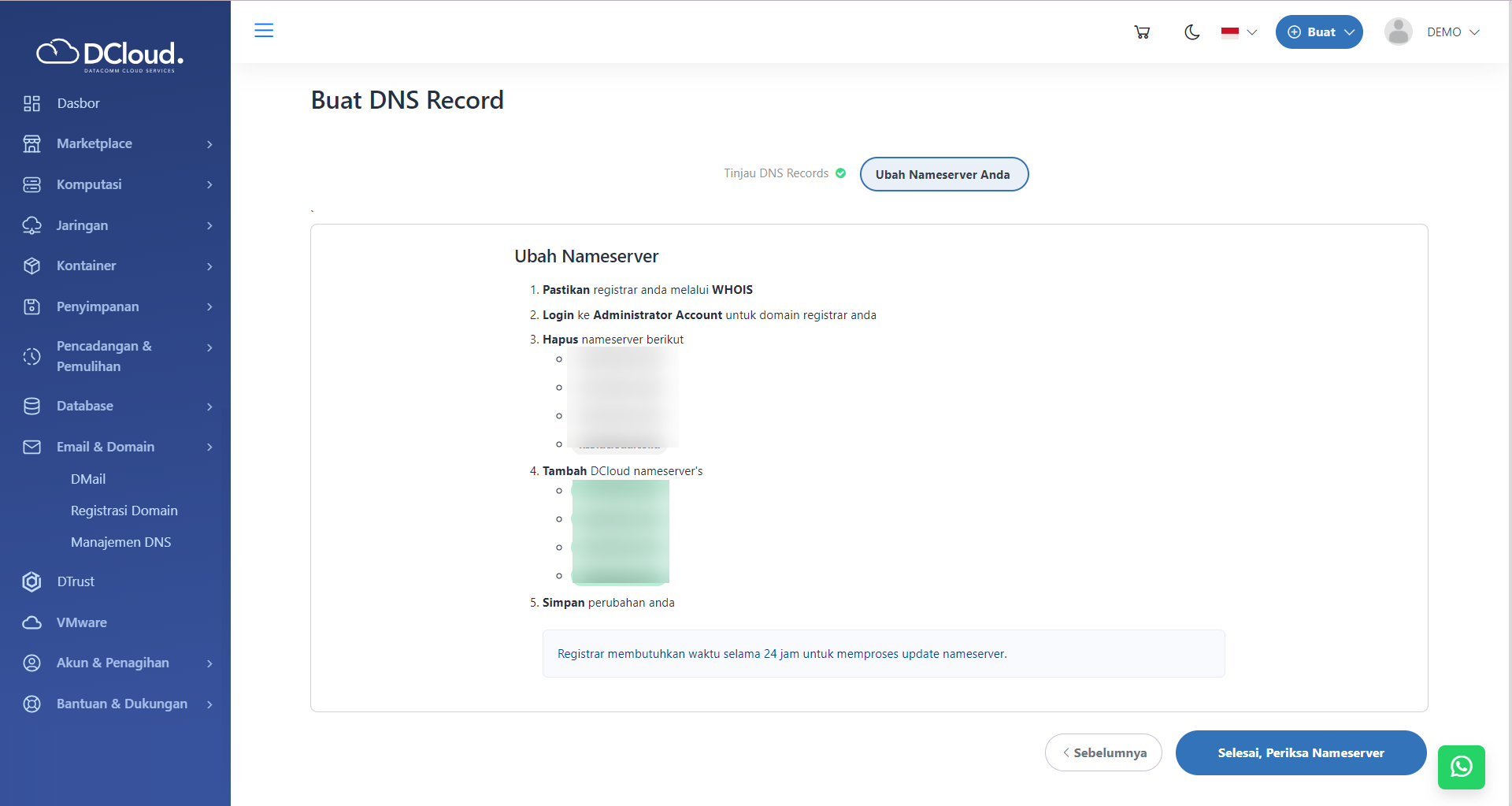The image size is (1512, 806).
Task: Click the WhatsApp chat icon
Action: coord(1461,767)
